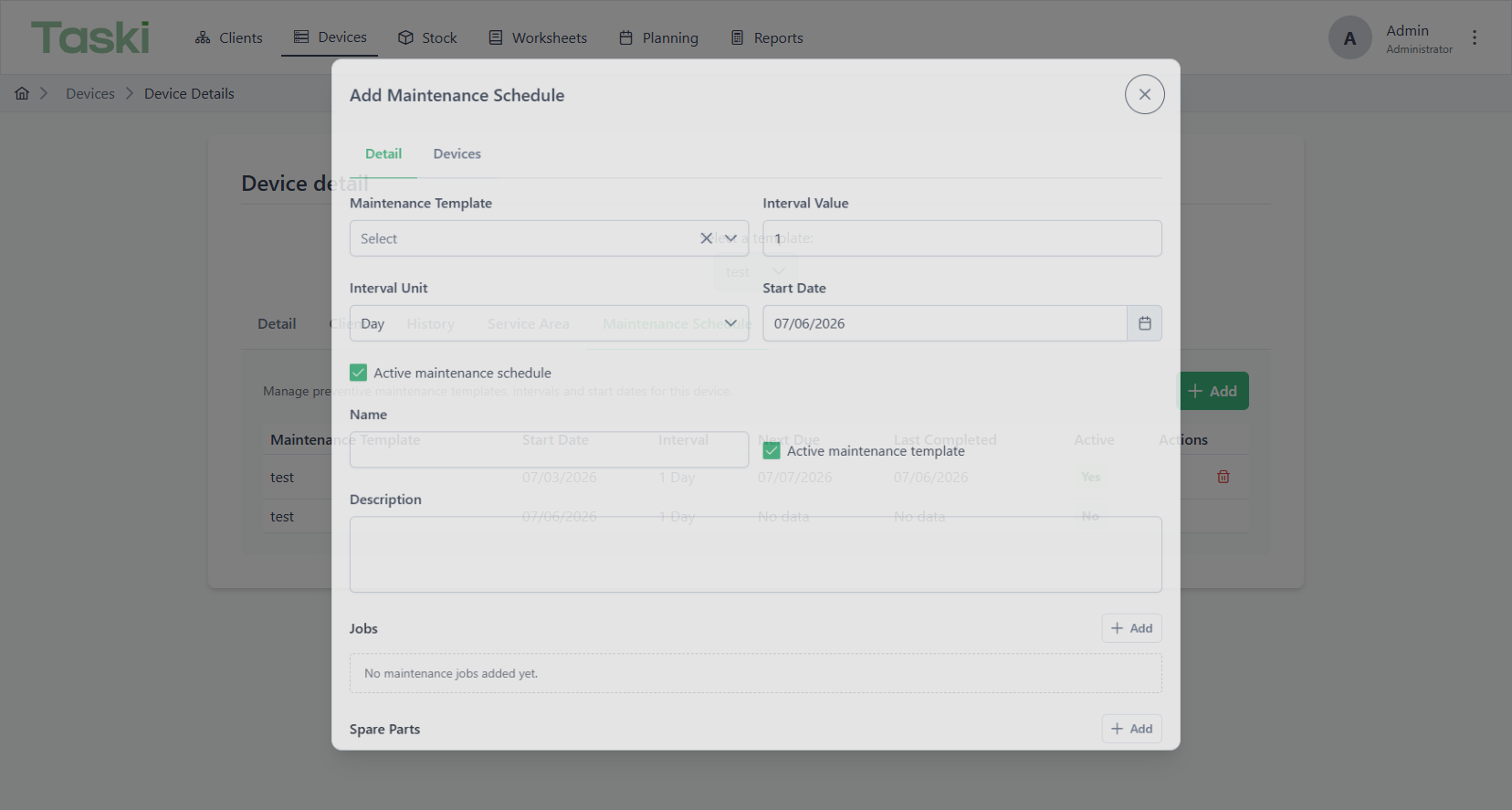Open the Interval Unit Day dropdown
This screenshot has width=1512, height=810.
tap(549, 323)
